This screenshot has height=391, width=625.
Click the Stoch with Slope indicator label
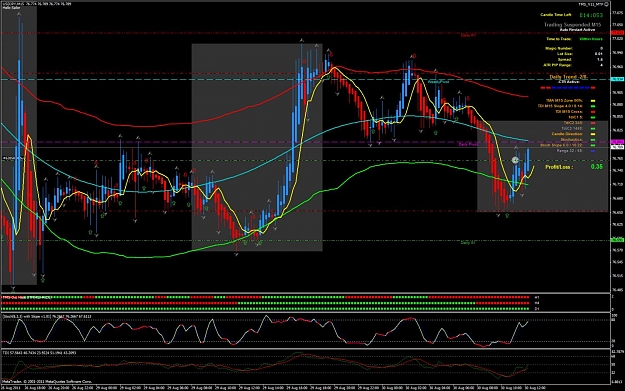(x=47, y=316)
